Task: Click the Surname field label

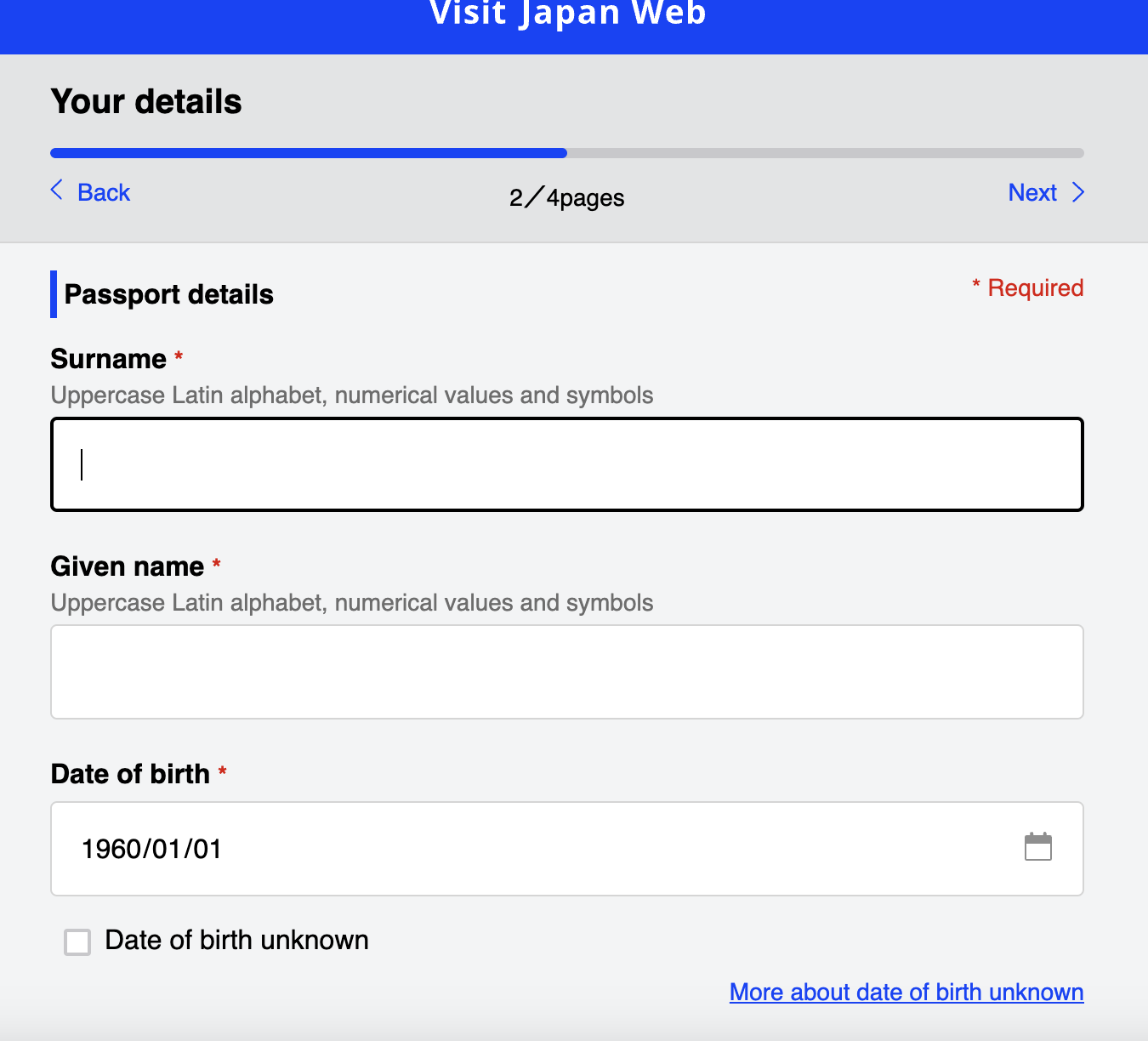Action: [x=108, y=359]
